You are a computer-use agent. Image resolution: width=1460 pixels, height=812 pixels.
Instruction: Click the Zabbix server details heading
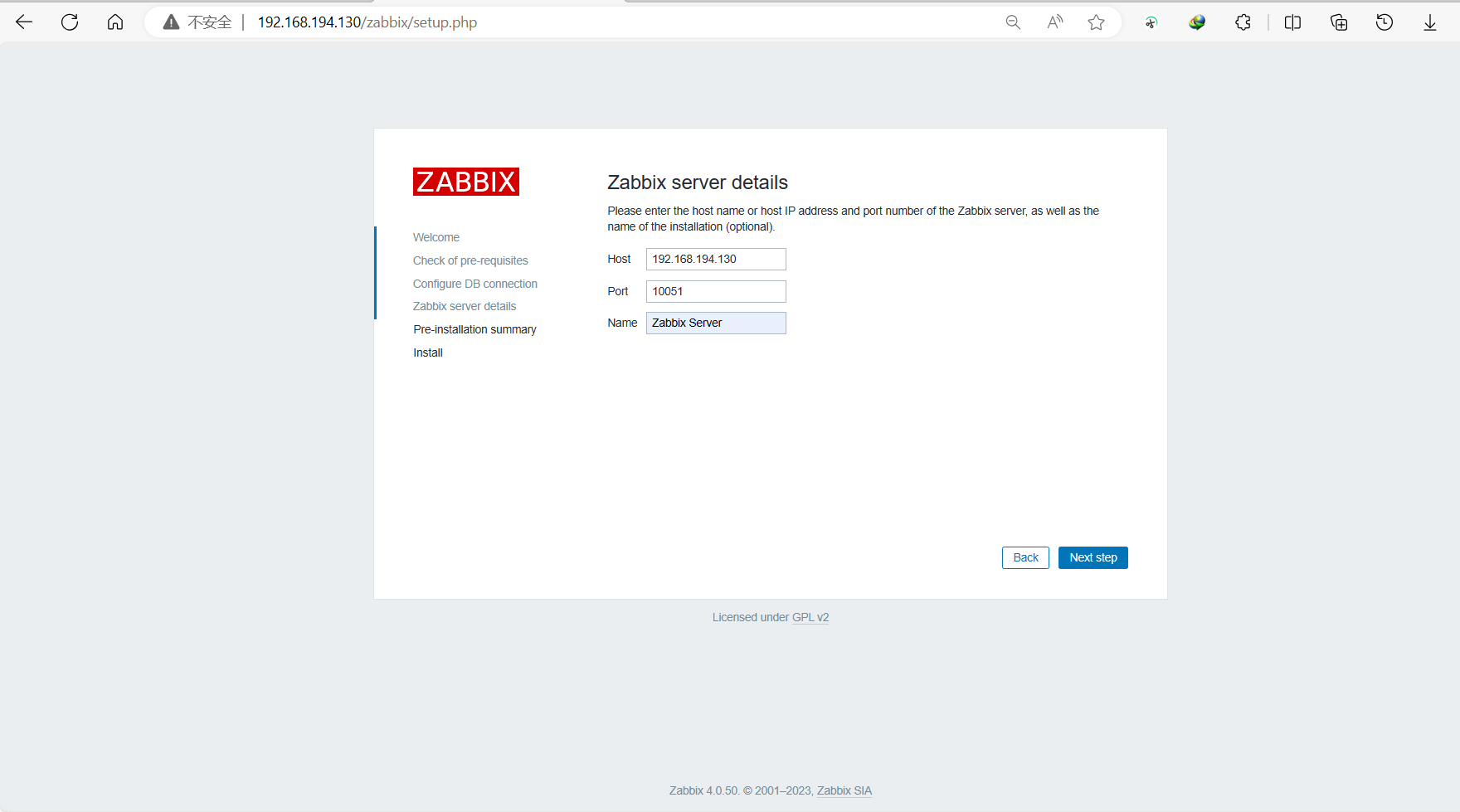click(698, 182)
